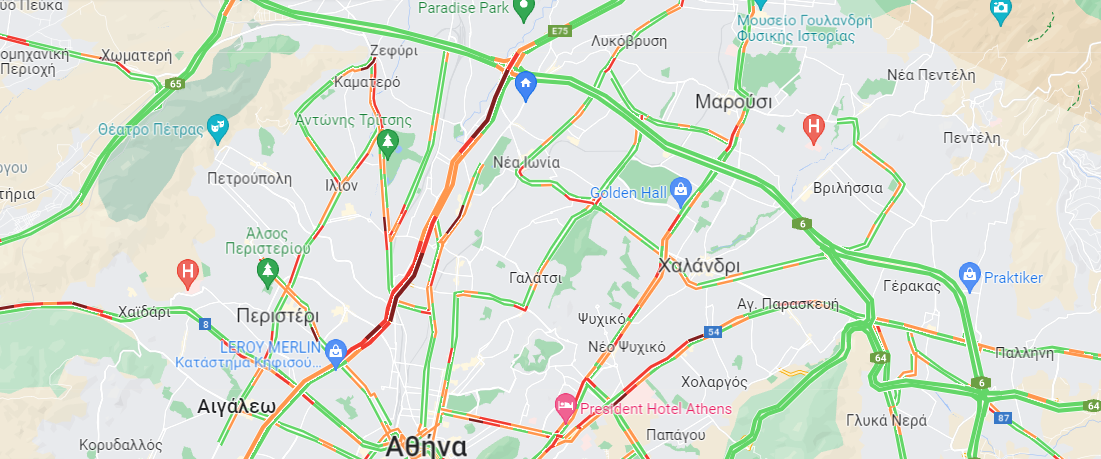
Task: Click the Αθήνα city name label
Action: pos(426,446)
